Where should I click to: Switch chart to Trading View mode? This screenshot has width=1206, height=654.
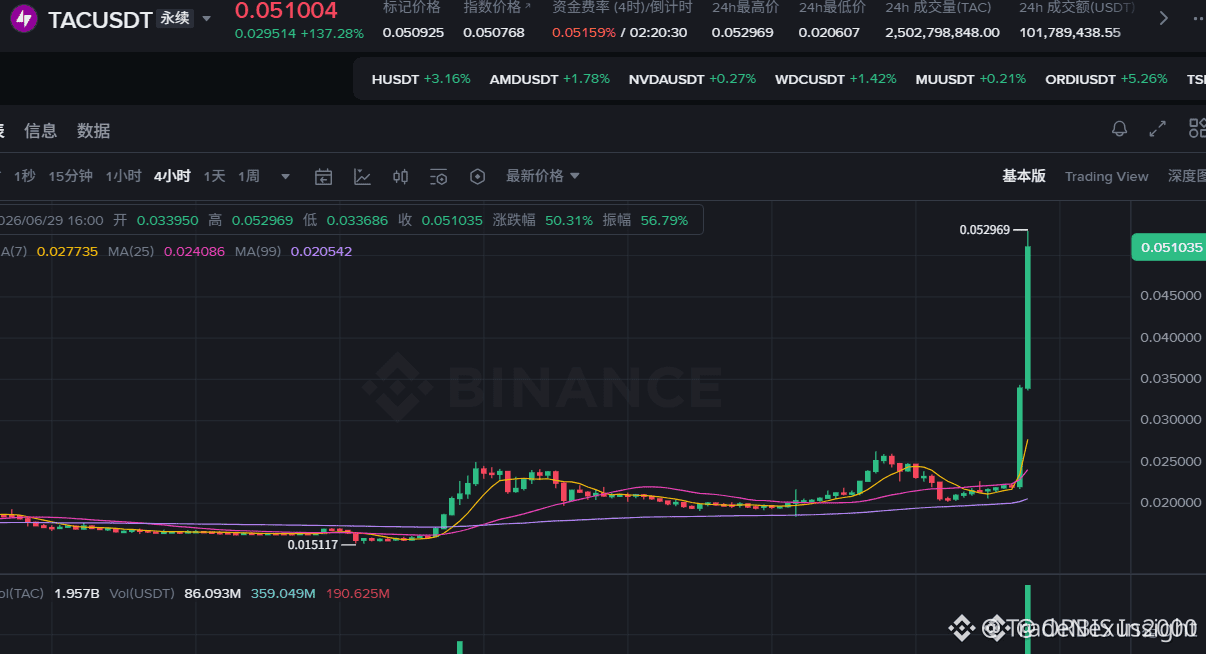pos(1106,176)
